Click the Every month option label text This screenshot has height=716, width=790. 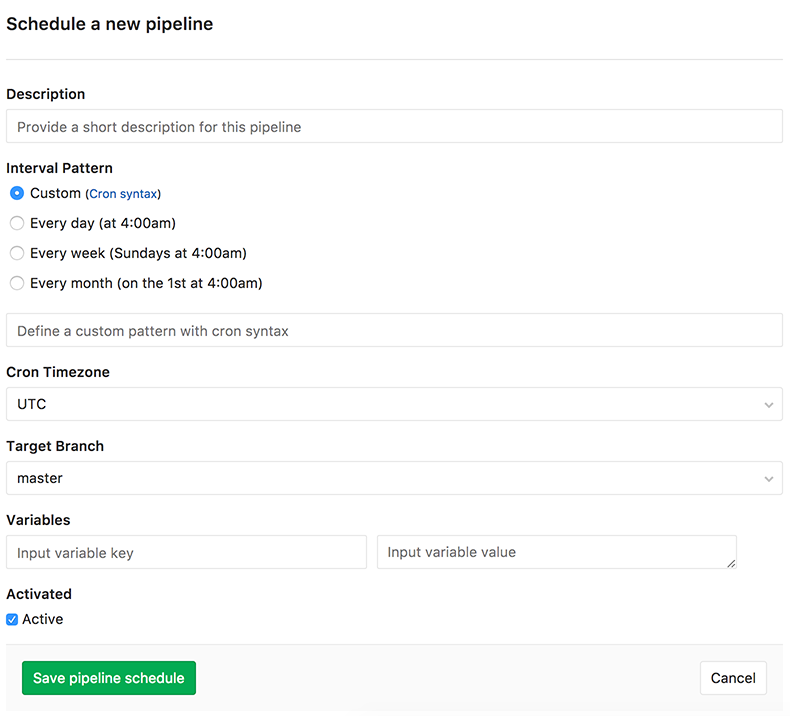[146, 283]
